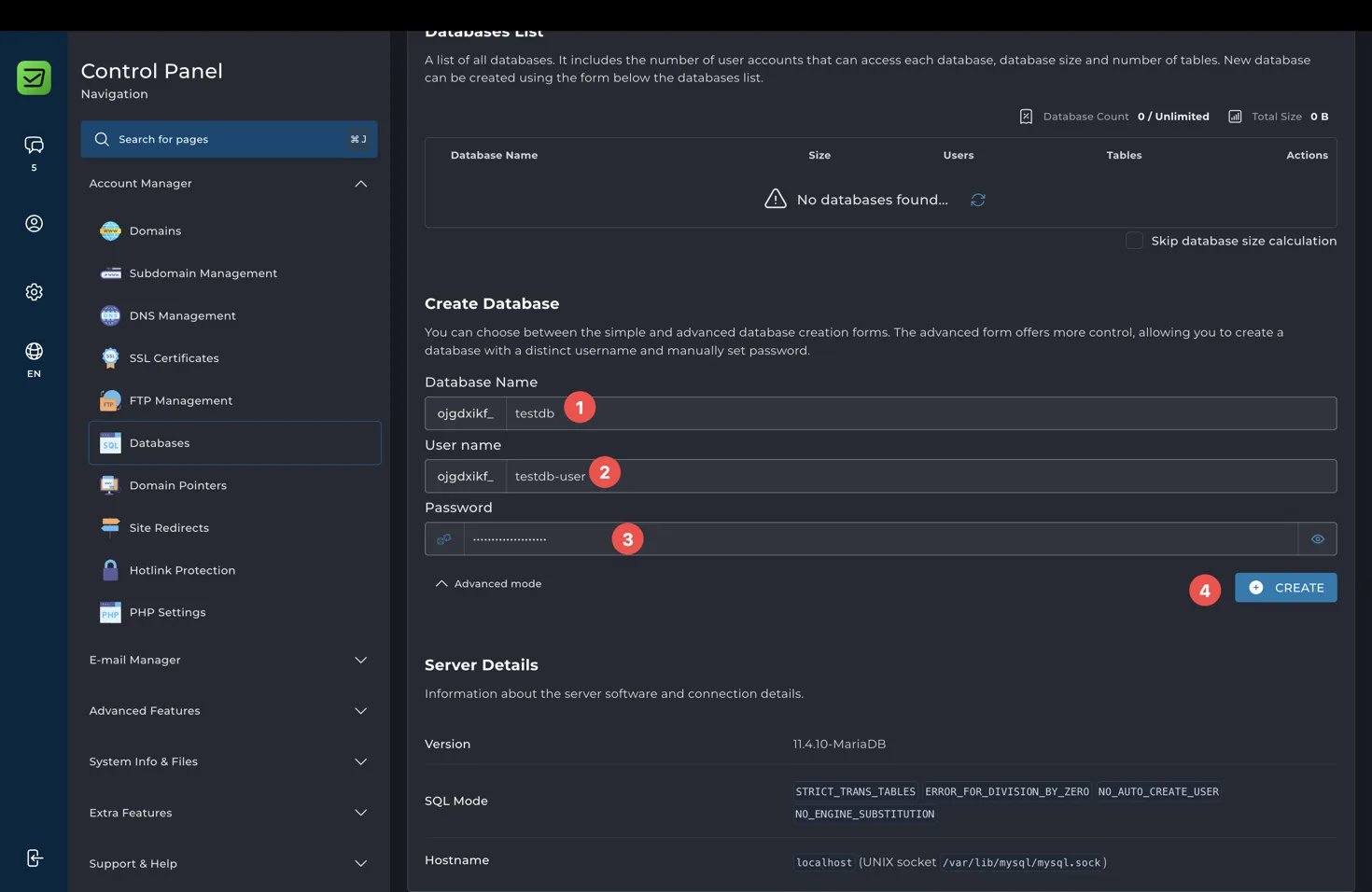
Task: Click the NO_ENGINE_SUBSTITUTION tag
Action: point(864,815)
